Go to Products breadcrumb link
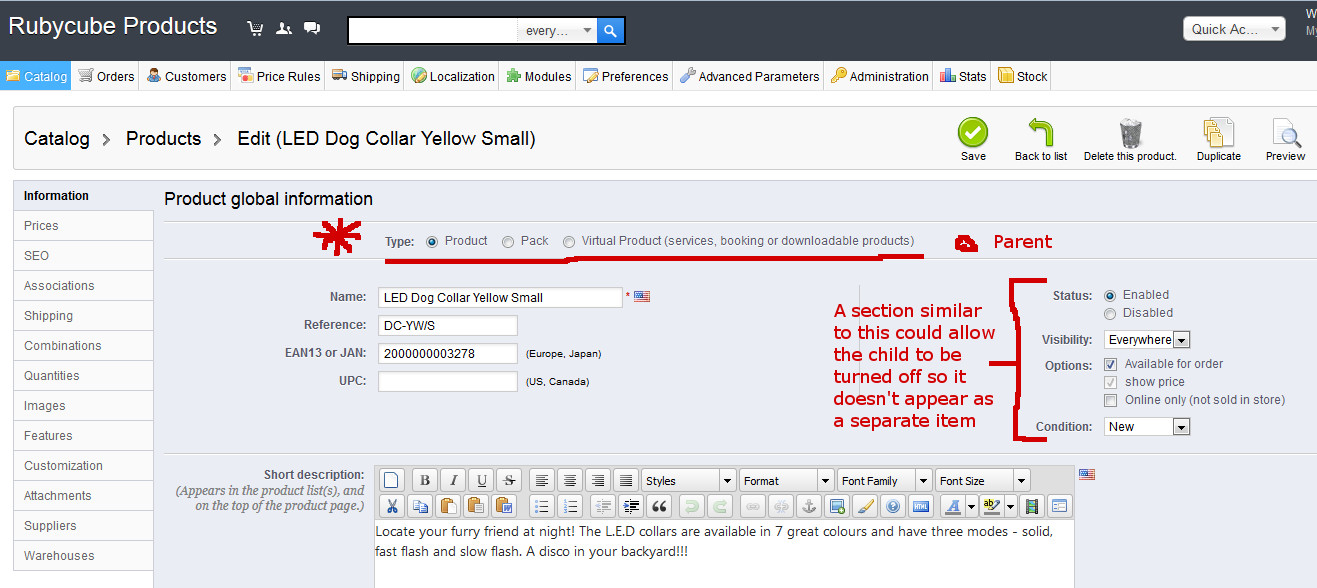Image resolution: width=1317 pixels, height=588 pixels. (163, 139)
